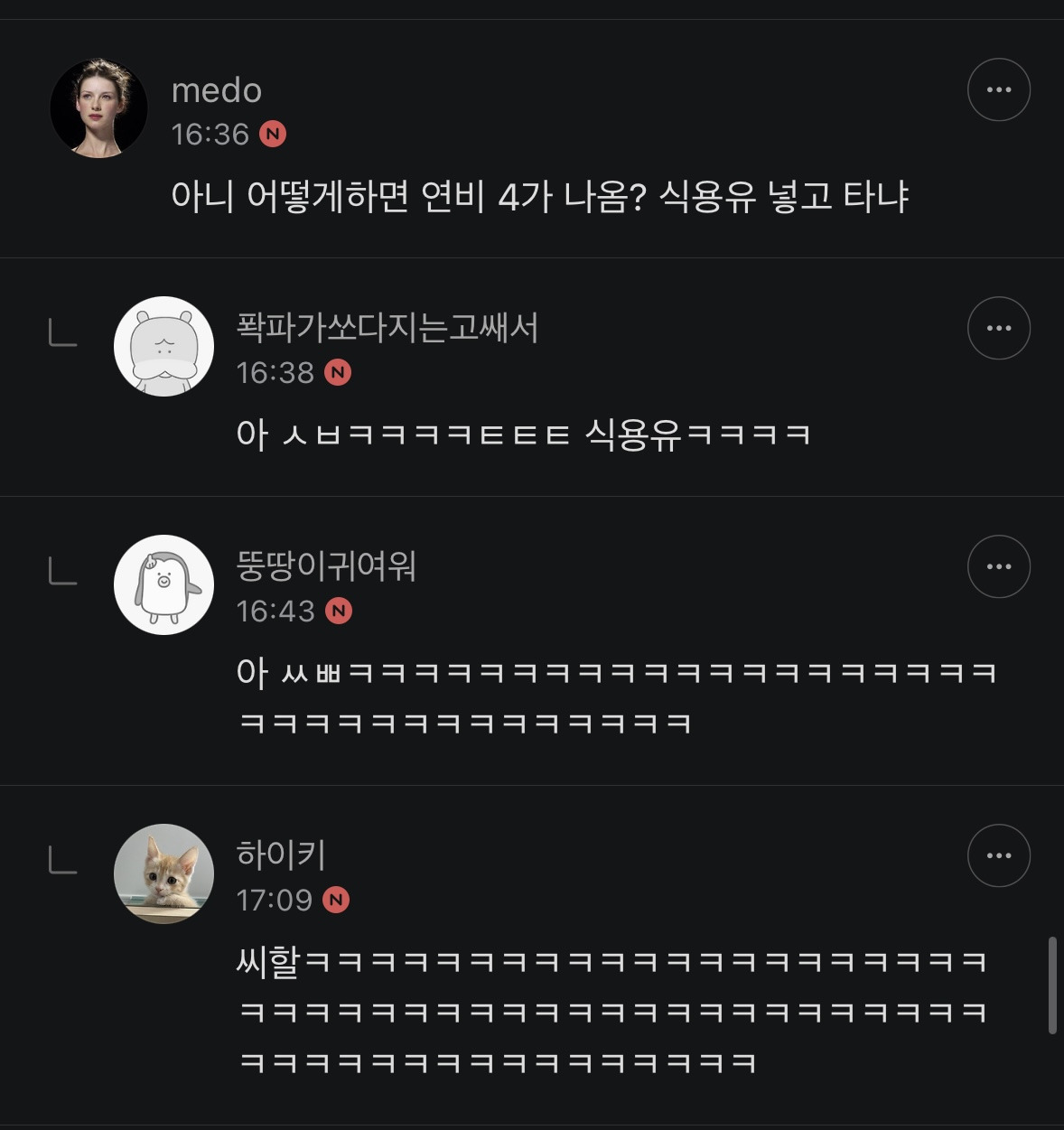Click the red N badge beside 16:43
Screen dimensions: 1064x1130
click(x=339, y=612)
